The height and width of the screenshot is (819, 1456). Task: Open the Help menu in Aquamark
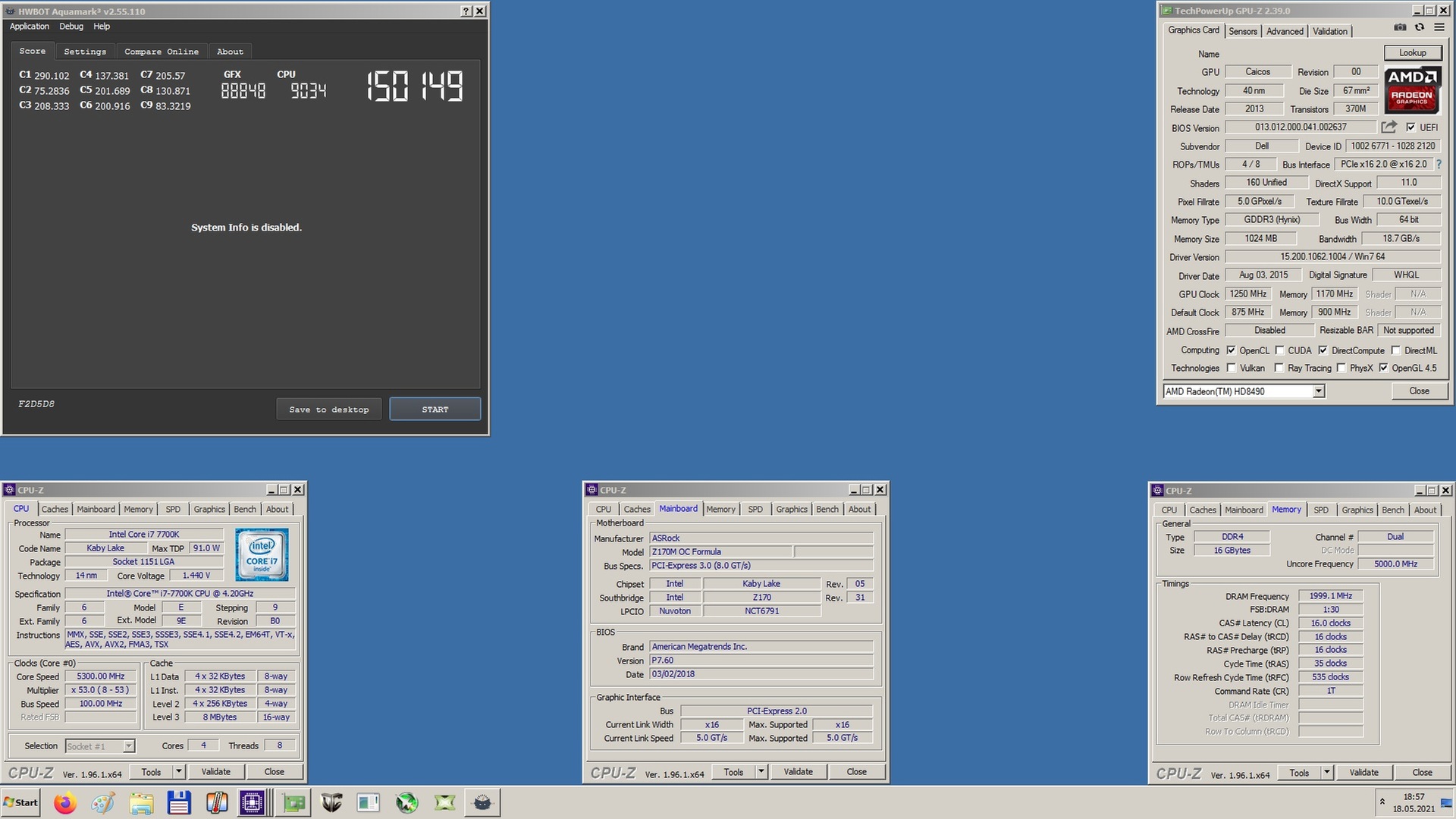(x=102, y=26)
